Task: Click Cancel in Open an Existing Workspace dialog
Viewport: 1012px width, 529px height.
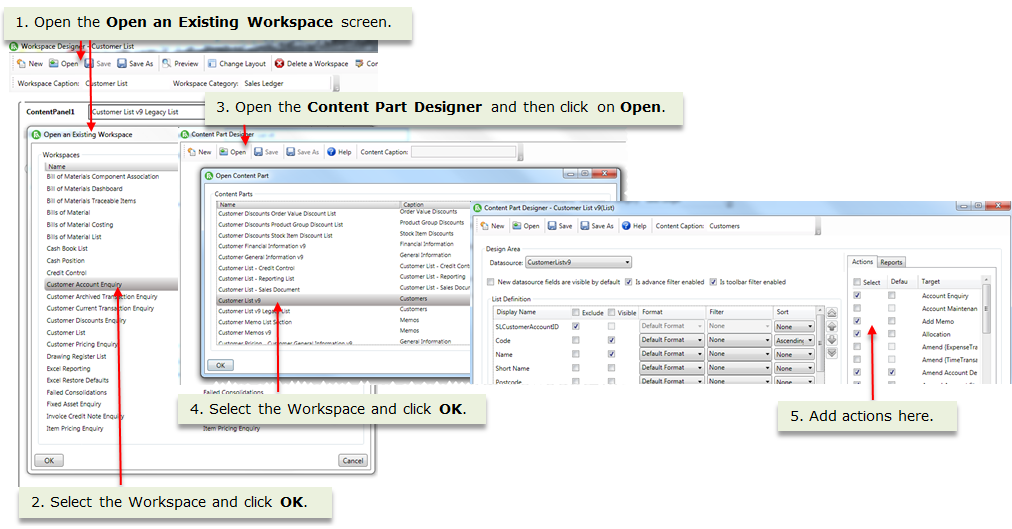Action: click(x=351, y=461)
